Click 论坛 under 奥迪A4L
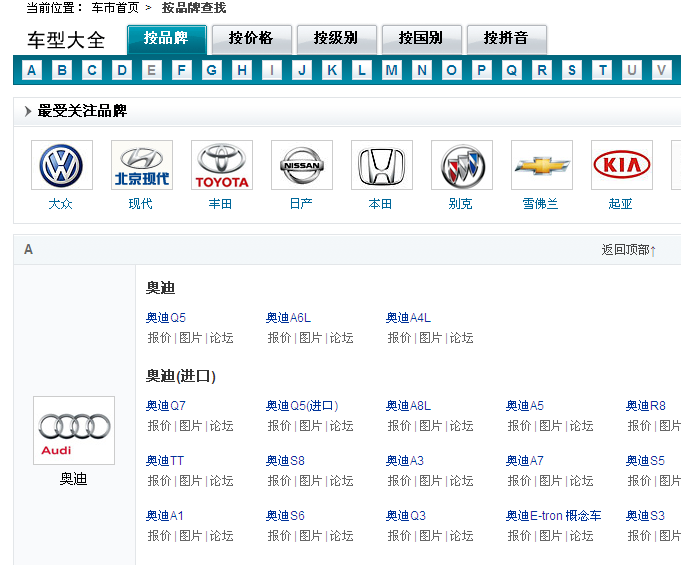Image resolution: width=681 pixels, height=565 pixels. (461, 338)
